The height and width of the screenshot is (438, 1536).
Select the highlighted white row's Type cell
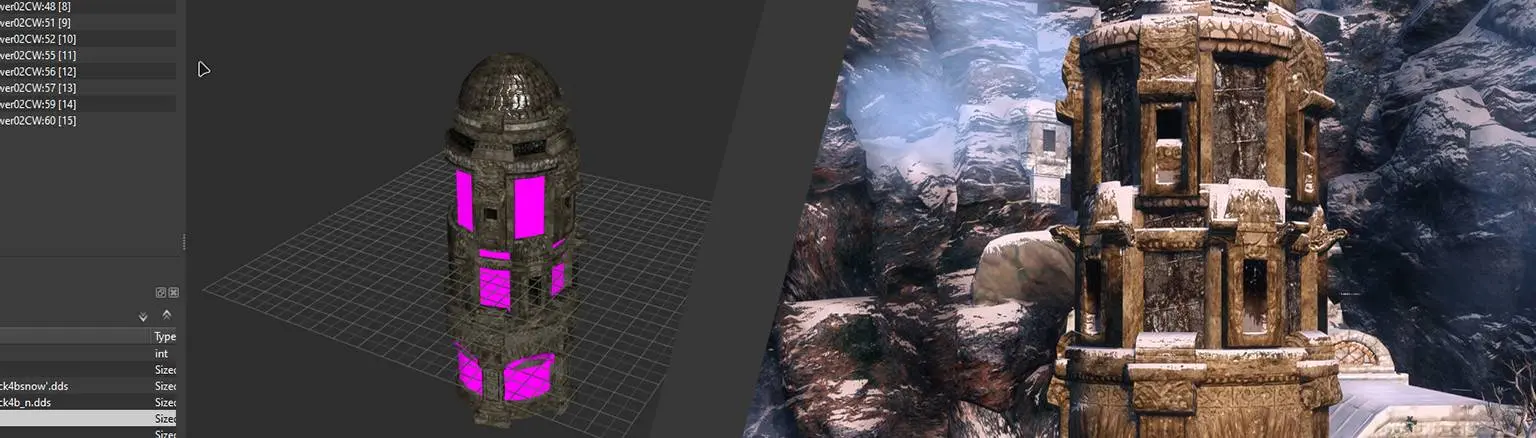point(164,418)
